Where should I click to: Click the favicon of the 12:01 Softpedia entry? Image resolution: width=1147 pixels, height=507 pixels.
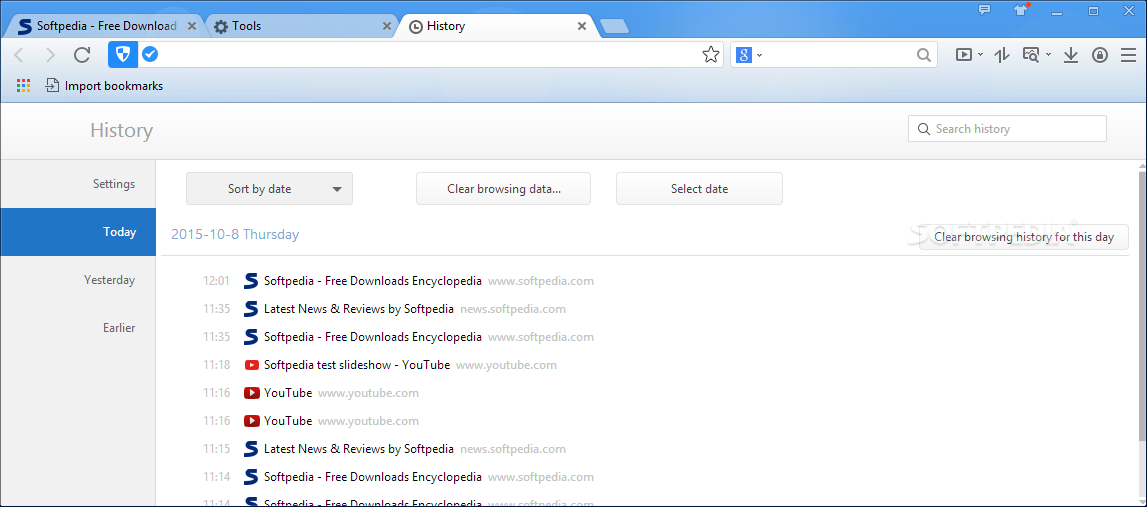pyautogui.click(x=252, y=281)
